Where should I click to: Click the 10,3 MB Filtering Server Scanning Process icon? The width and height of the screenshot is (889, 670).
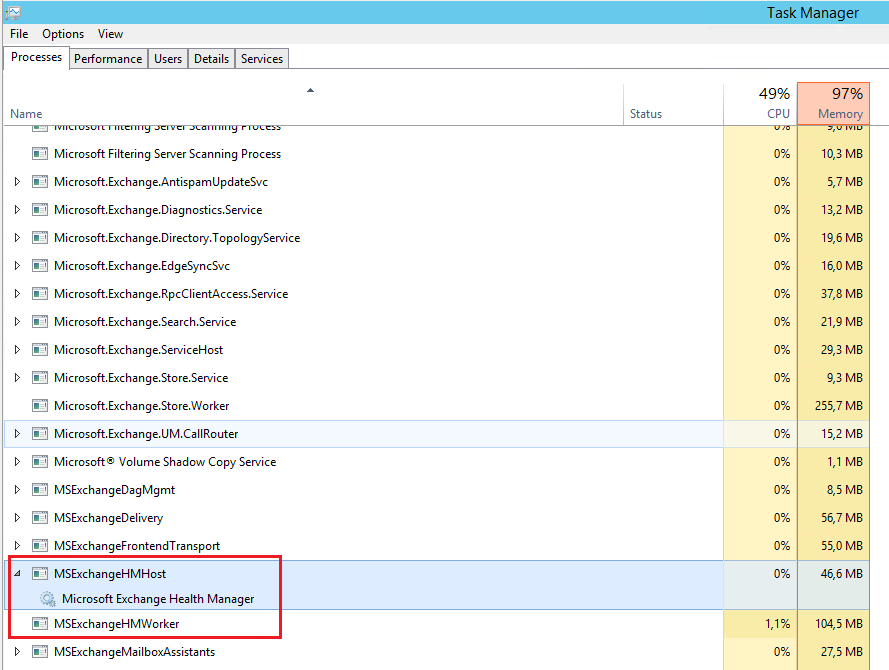coord(40,154)
